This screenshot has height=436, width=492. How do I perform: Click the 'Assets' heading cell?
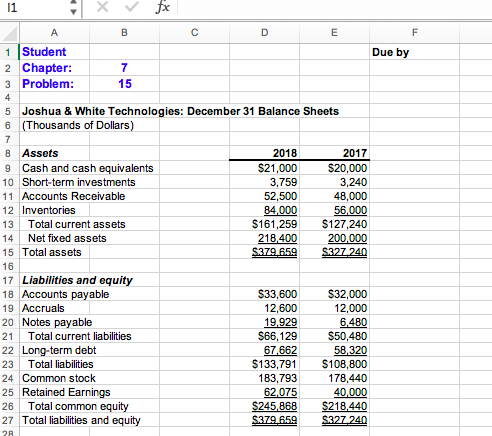pos(40,153)
